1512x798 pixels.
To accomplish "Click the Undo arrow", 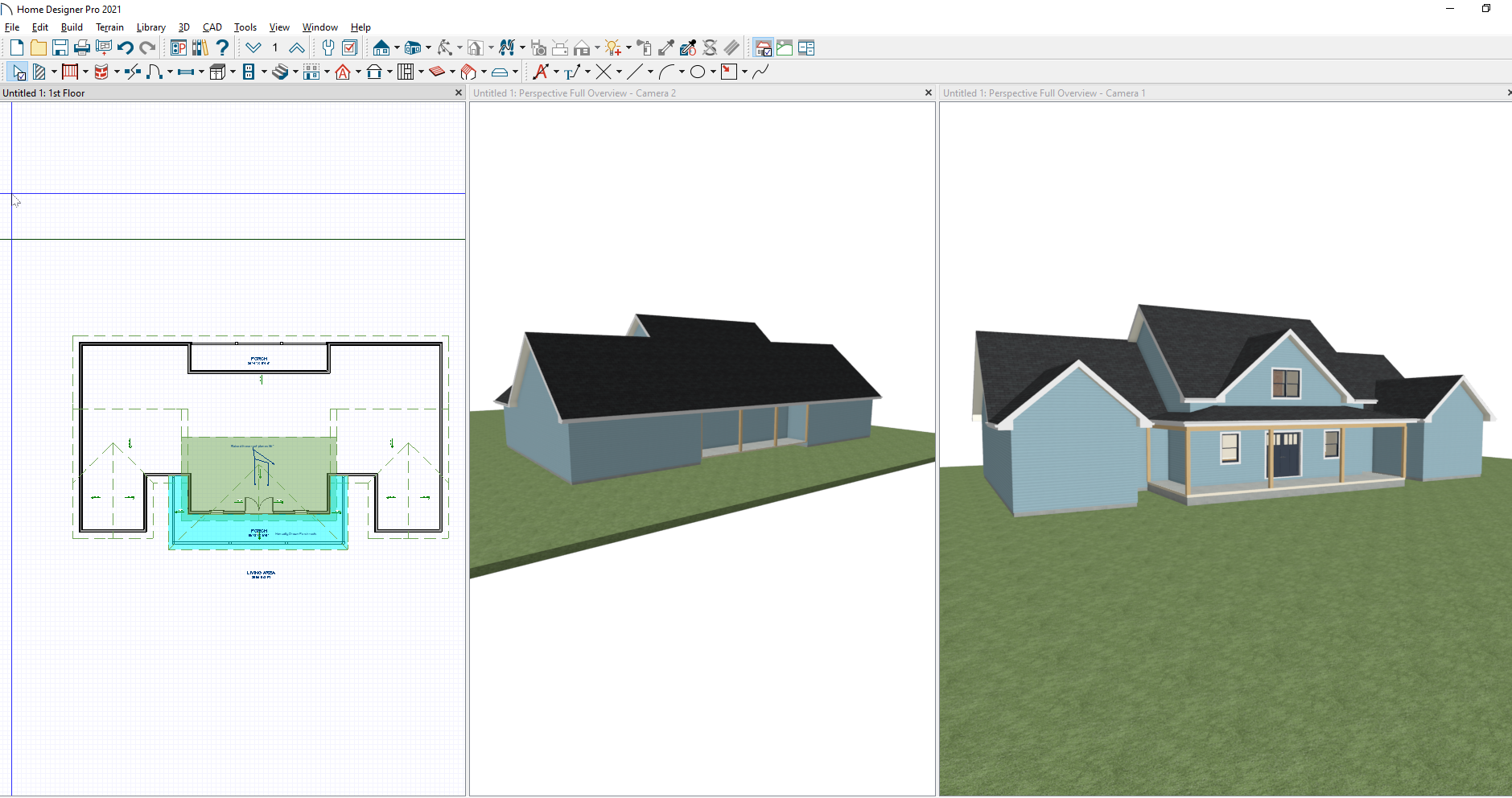I will 126,48.
